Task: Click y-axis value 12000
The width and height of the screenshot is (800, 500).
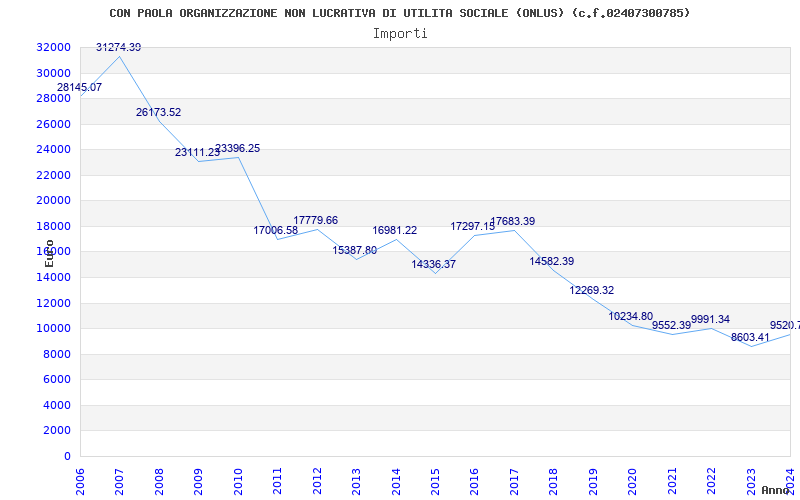Action: tap(53, 303)
